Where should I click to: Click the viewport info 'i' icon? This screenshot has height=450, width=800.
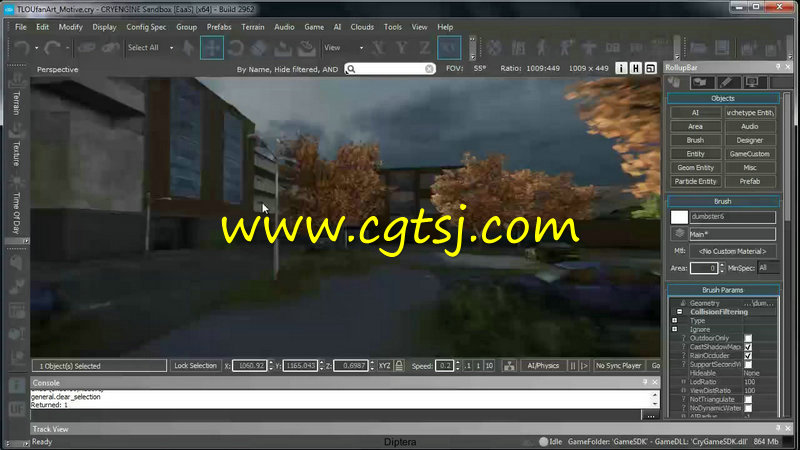pos(621,68)
